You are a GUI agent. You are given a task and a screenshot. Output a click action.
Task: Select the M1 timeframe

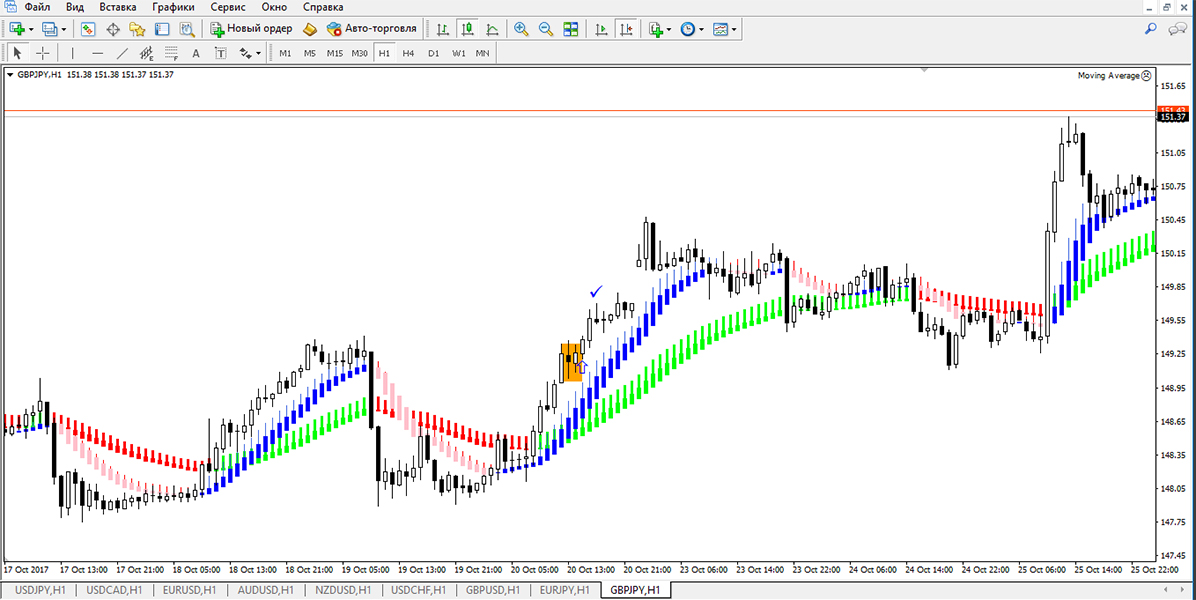285,53
